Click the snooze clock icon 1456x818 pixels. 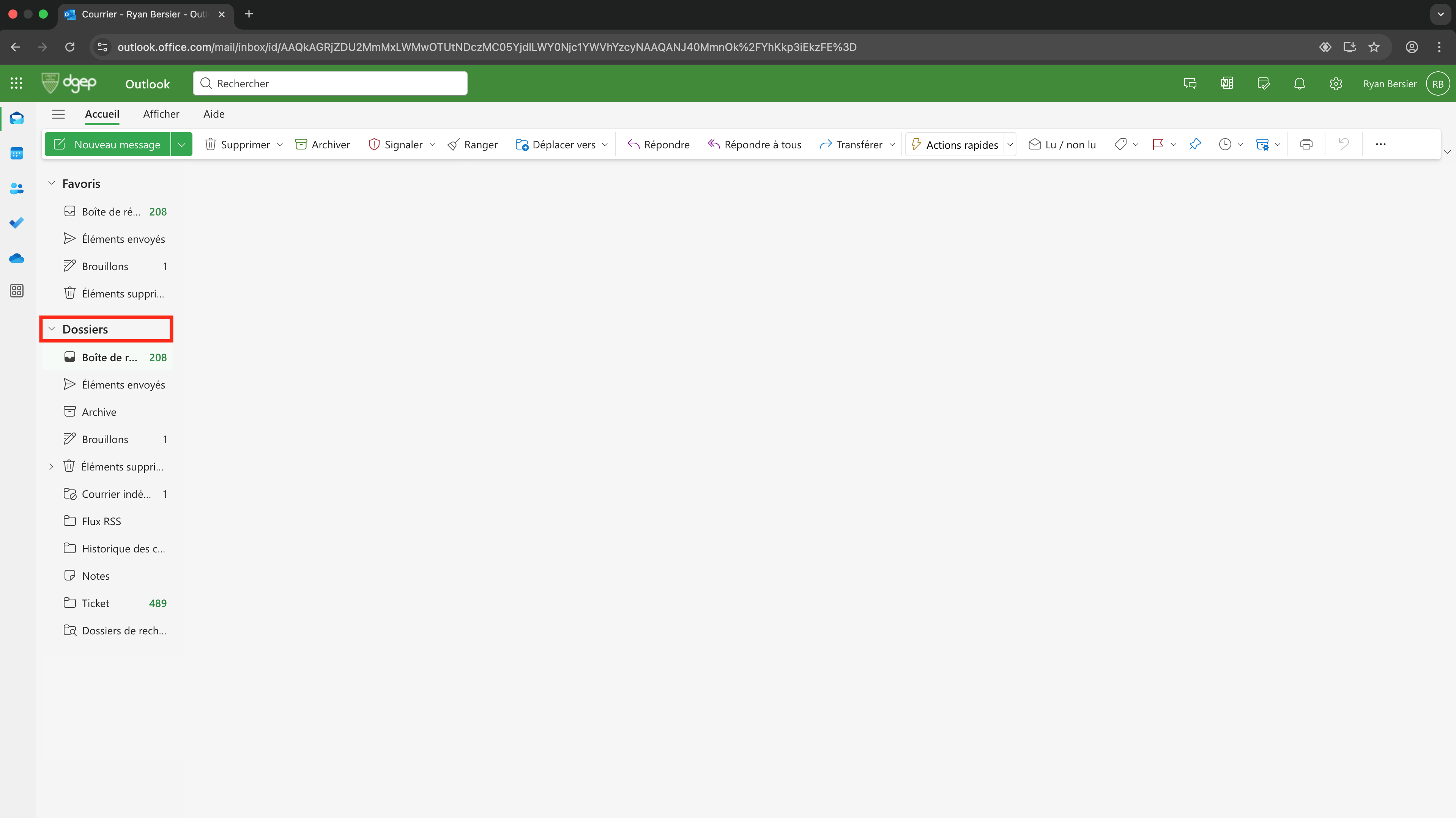click(x=1225, y=145)
